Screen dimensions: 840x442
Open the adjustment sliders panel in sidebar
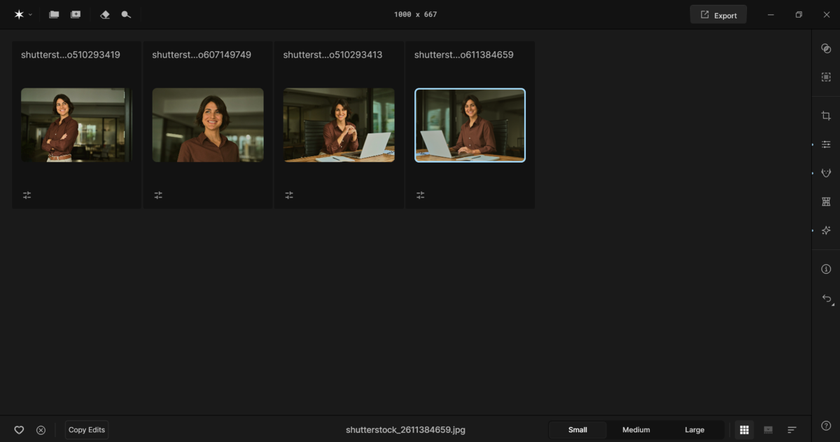click(x=826, y=145)
